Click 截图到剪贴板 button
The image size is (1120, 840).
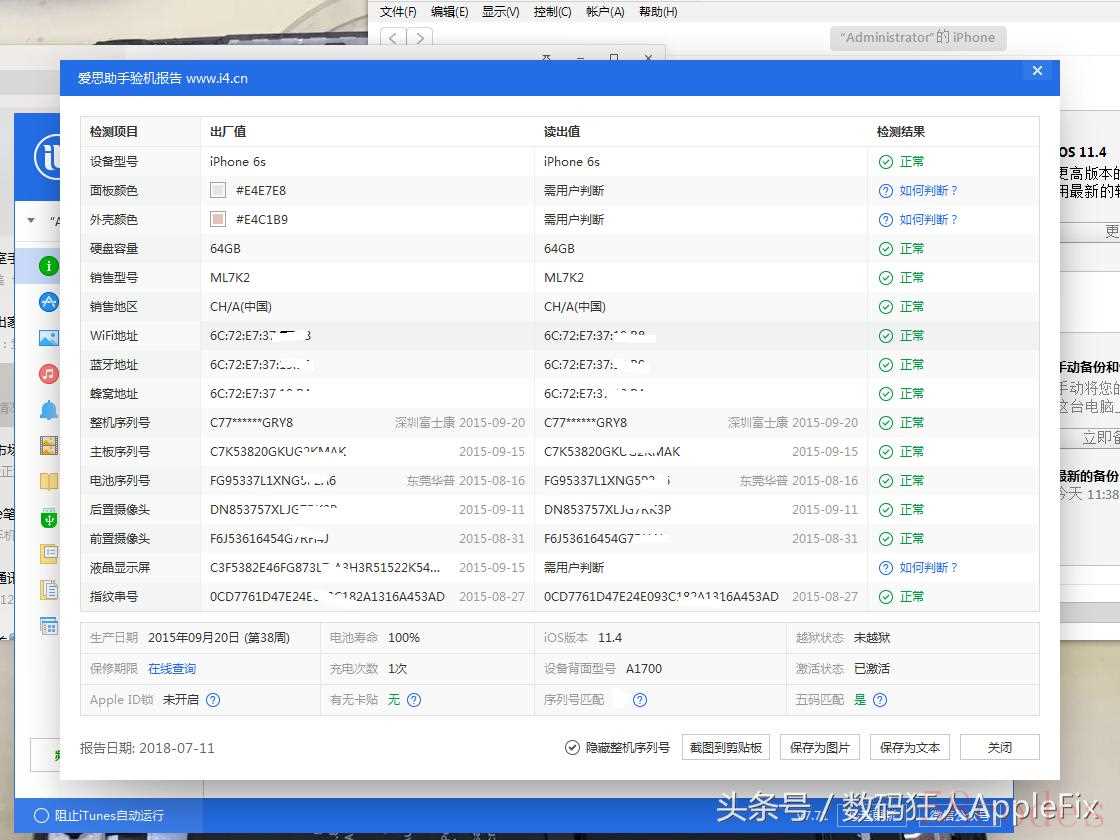(x=726, y=747)
